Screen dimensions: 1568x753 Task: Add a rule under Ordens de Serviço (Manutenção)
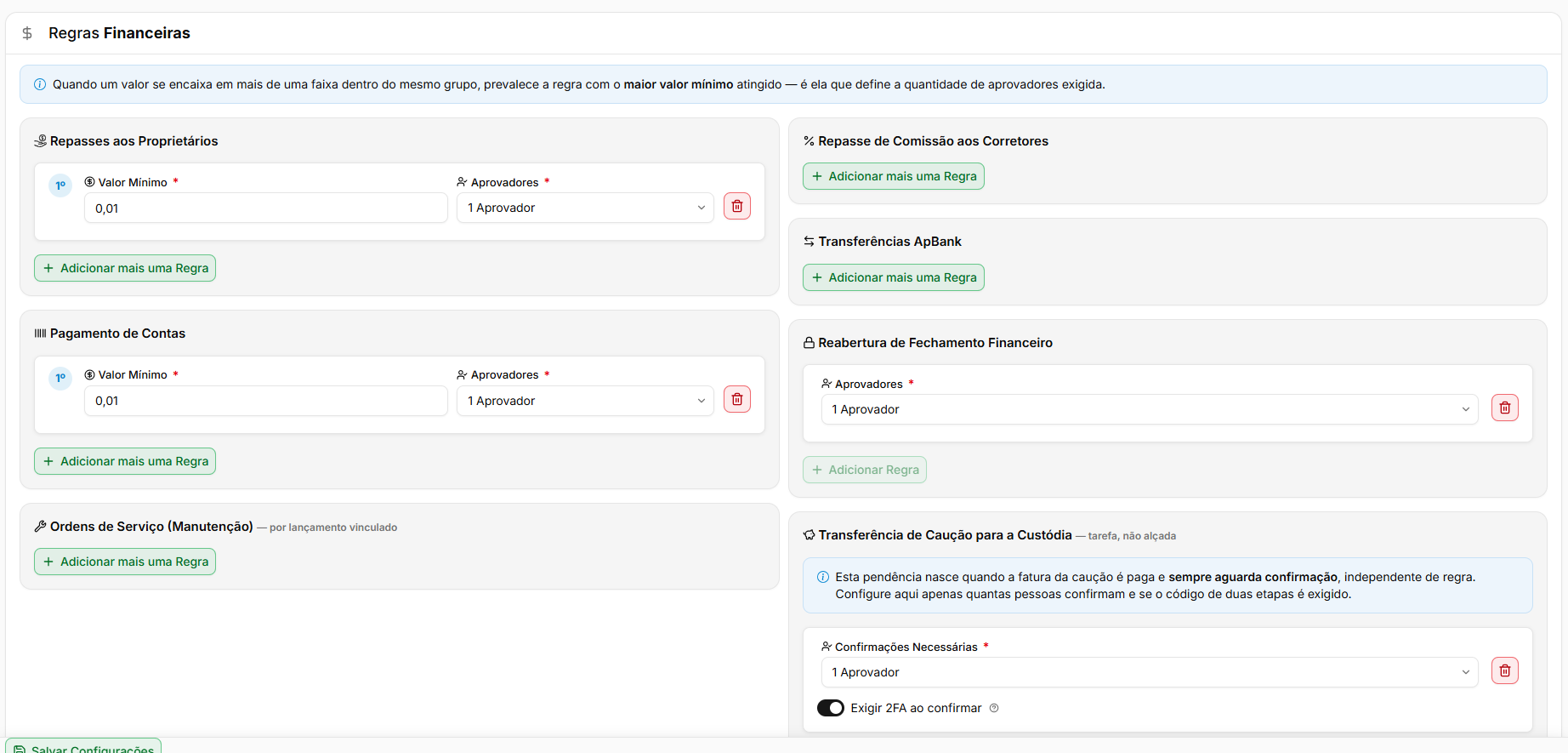[x=125, y=562]
